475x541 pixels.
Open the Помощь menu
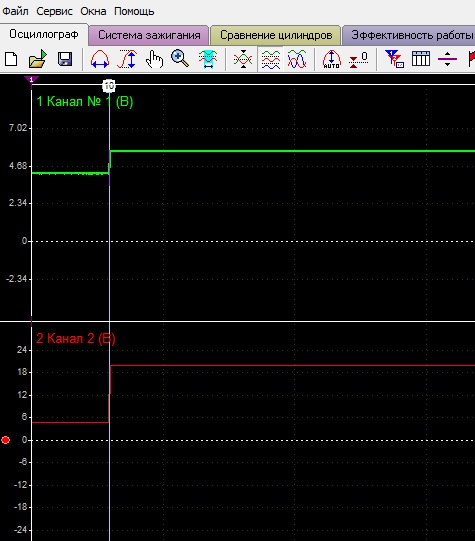(134, 11)
